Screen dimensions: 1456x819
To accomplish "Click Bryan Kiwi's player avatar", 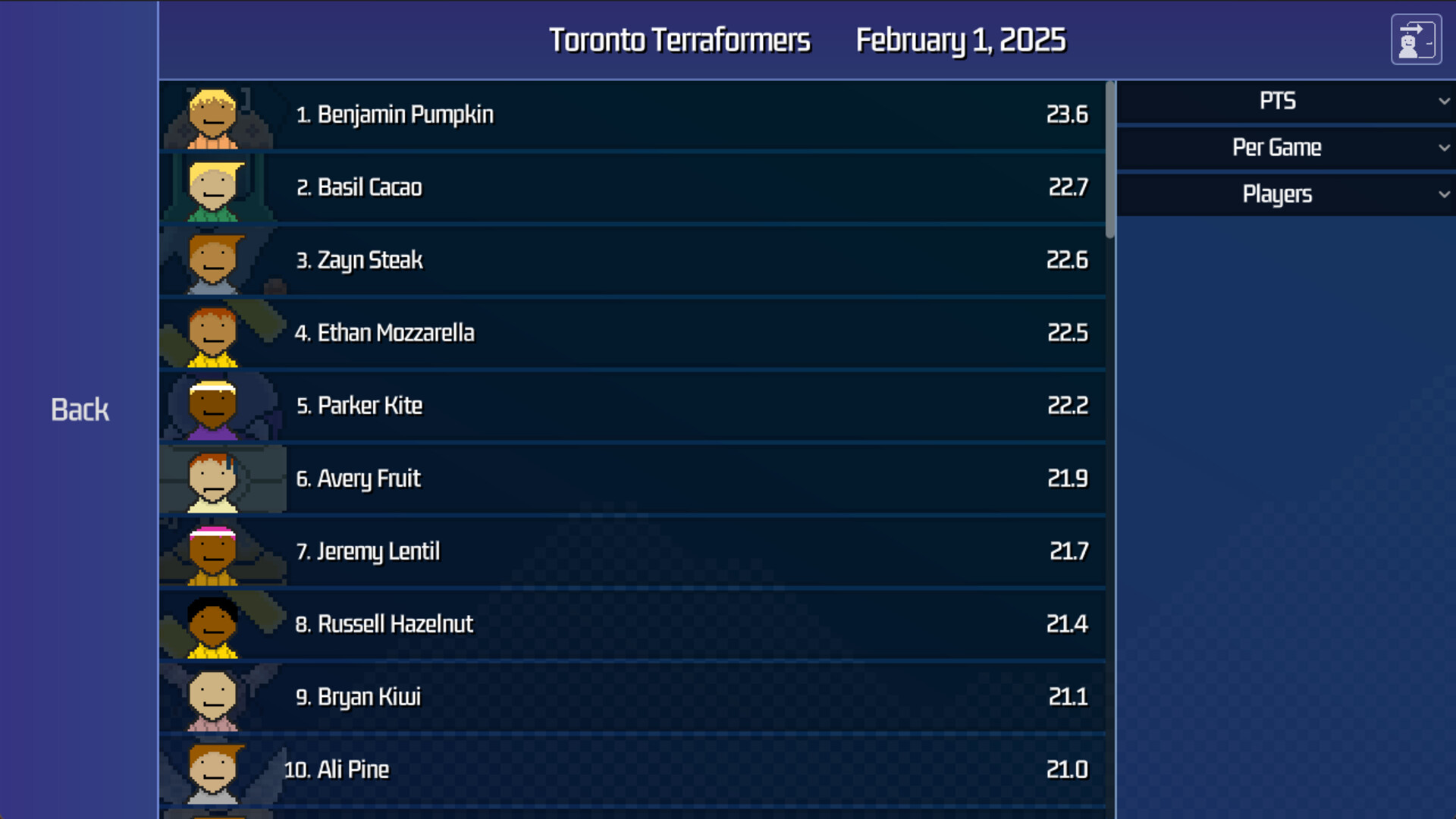I will pos(213,699).
